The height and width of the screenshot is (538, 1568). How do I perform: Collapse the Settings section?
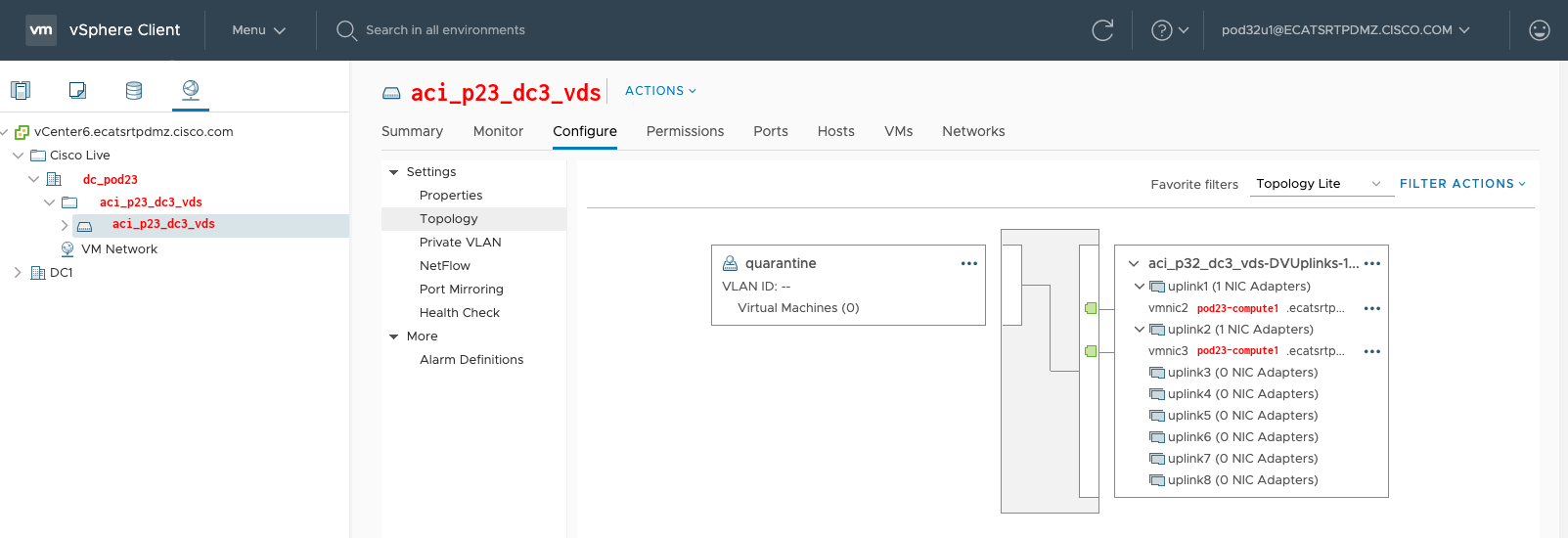(x=394, y=172)
